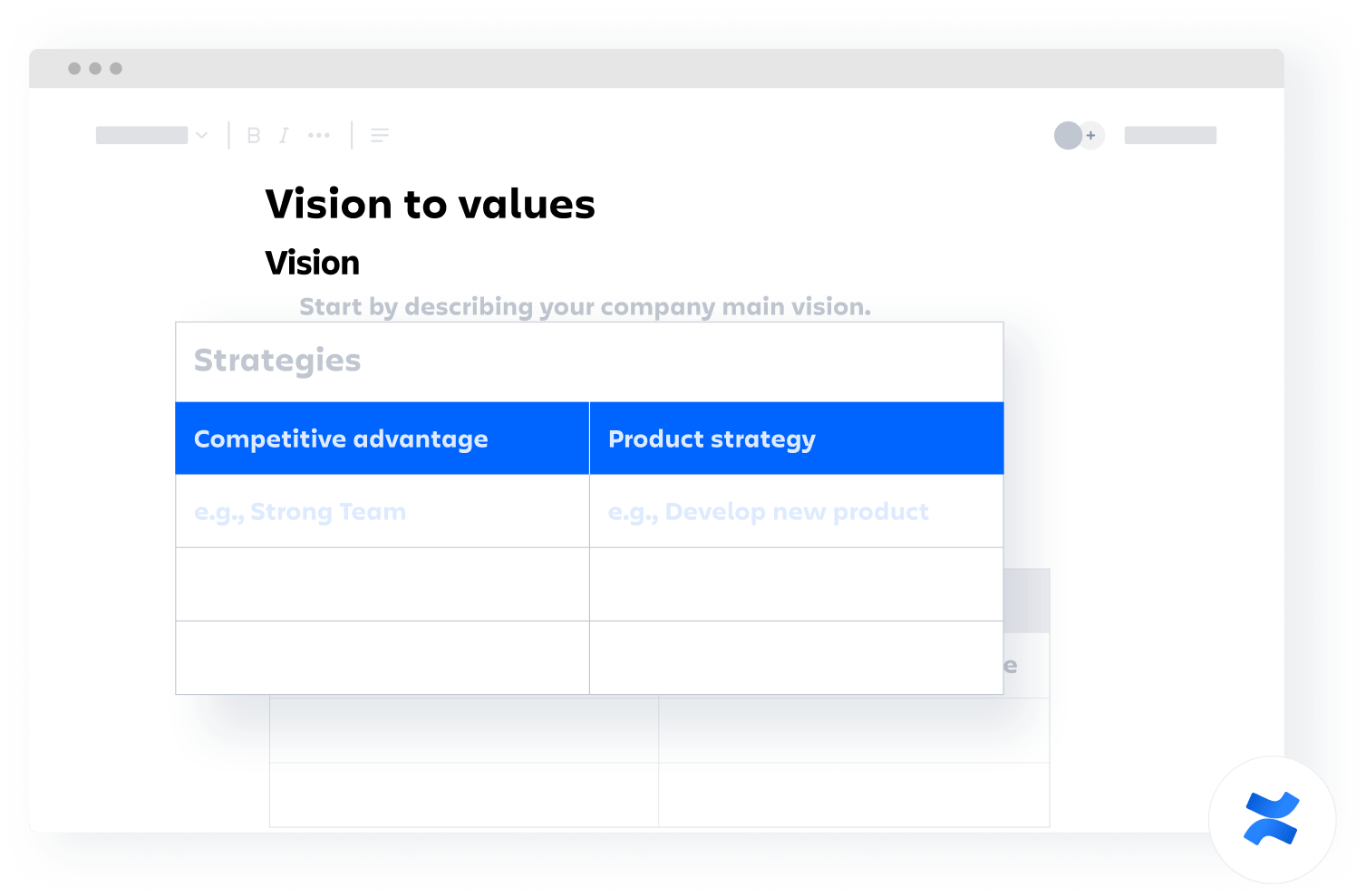Open the user avatar in the top right
The height and width of the screenshot is (896, 1366).
pos(1067,134)
